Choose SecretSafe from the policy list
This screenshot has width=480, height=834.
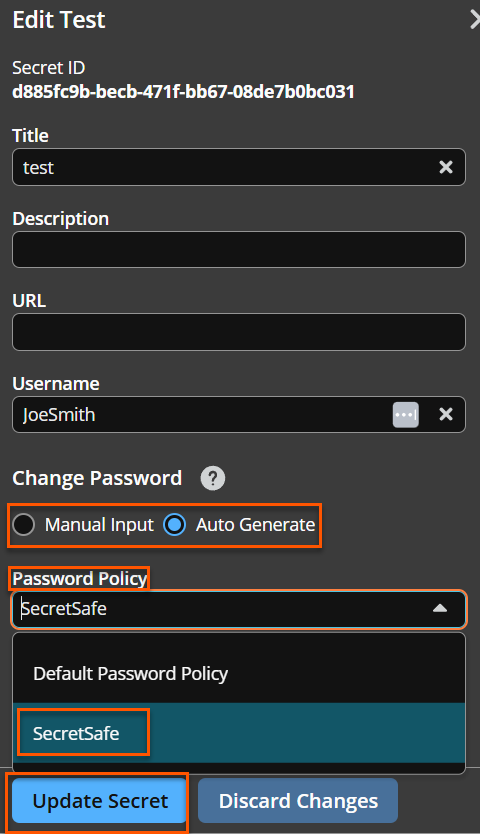click(238, 733)
